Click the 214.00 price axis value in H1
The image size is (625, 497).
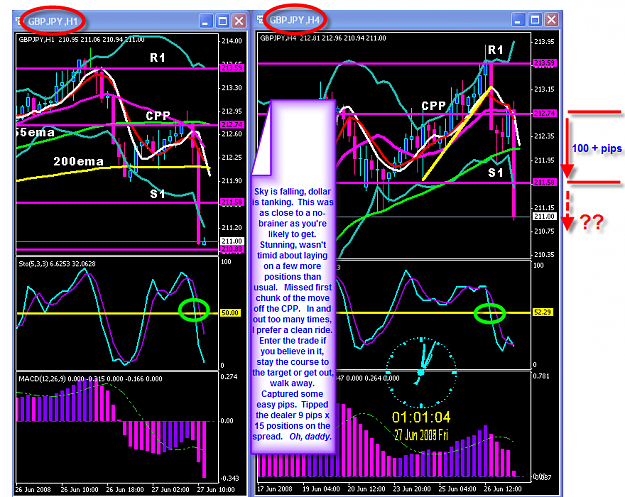click(232, 41)
